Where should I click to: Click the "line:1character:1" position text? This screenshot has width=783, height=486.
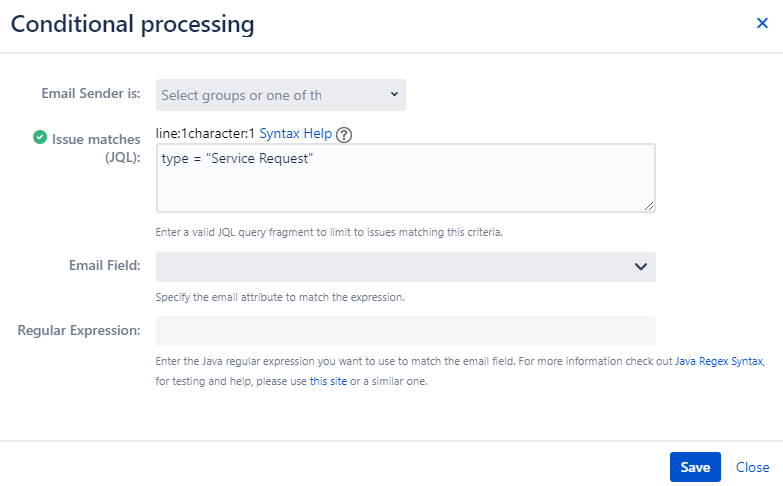pos(205,134)
